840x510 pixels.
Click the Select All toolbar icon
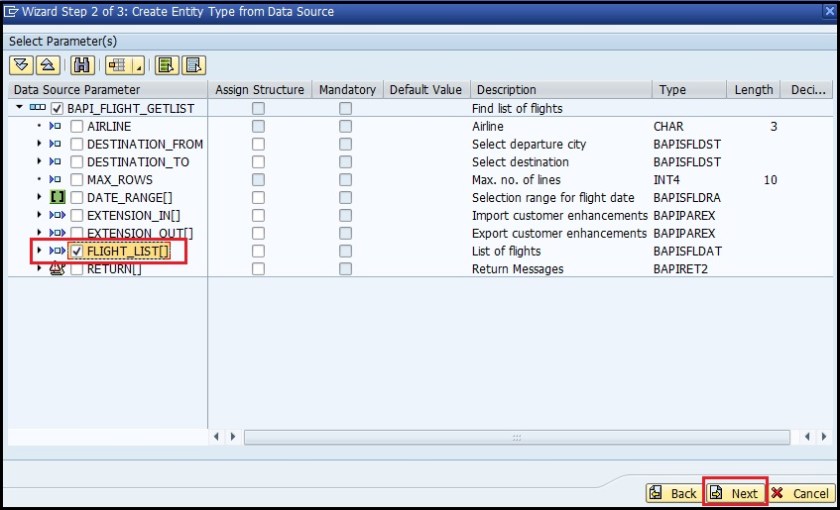(167, 65)
